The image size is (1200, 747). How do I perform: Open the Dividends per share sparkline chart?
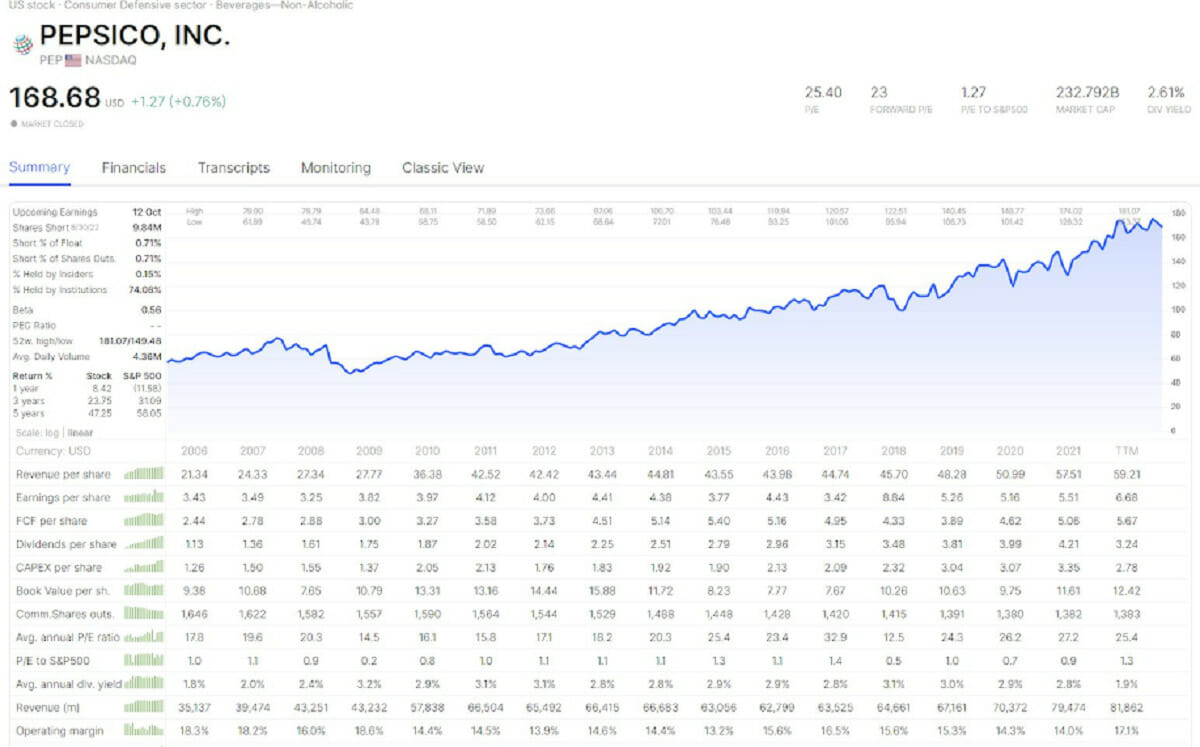coord(143,544)
